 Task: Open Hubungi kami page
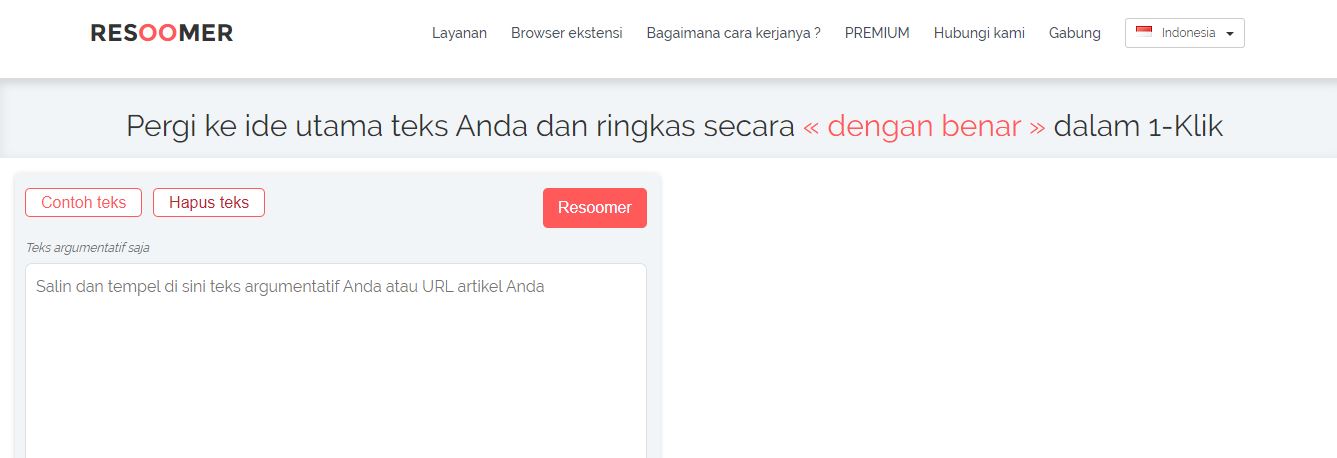pyautogui.click(x=979, y=33)
